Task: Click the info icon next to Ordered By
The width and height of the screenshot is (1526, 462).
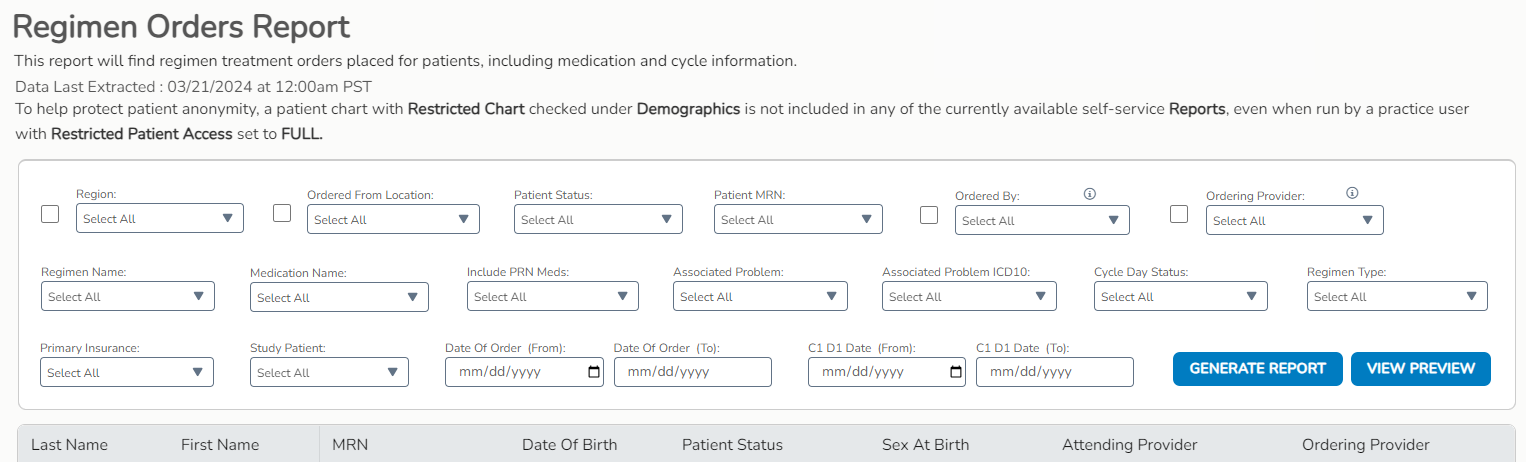Action: 1090,194
